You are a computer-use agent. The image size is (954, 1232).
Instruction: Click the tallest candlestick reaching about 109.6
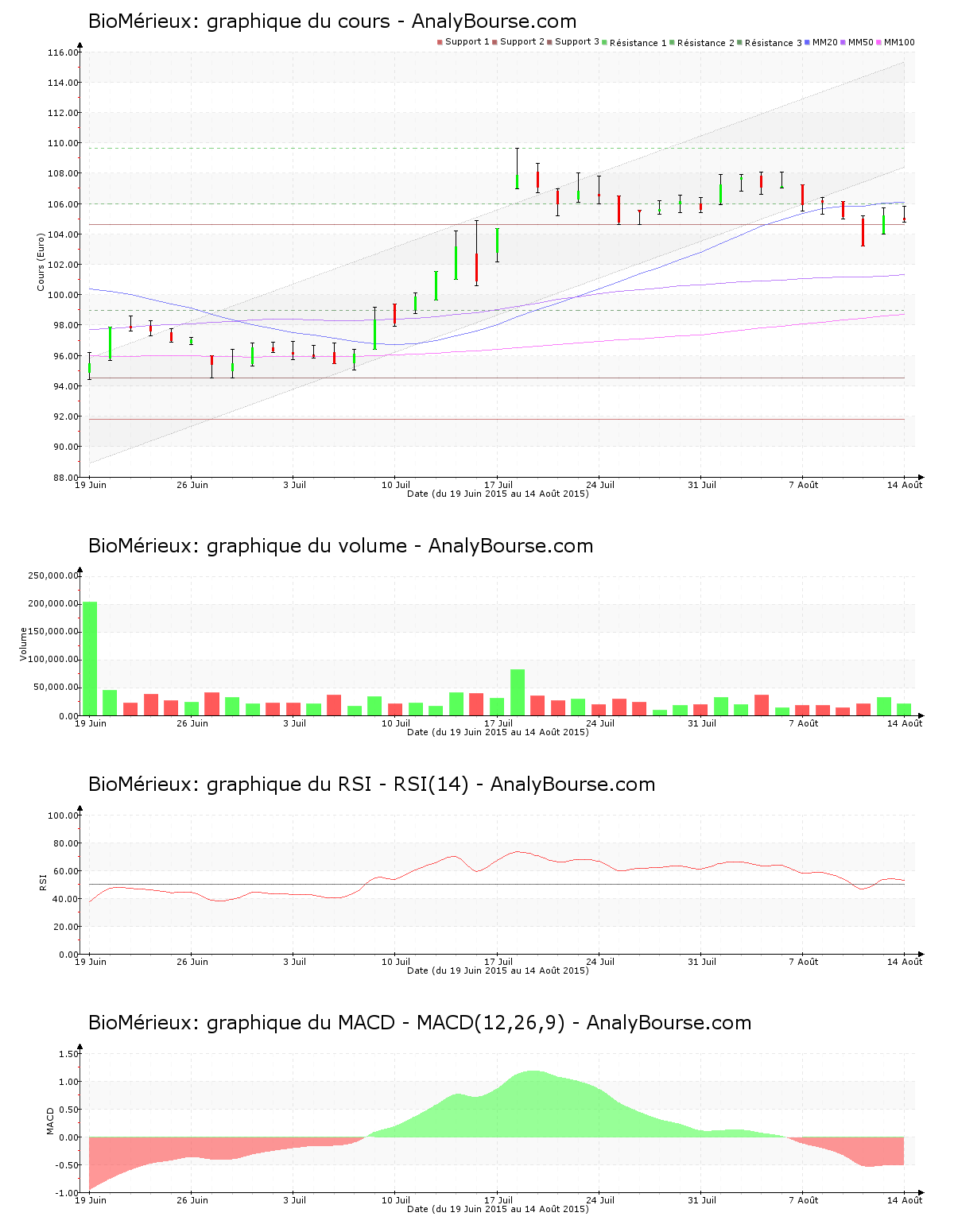(517, 169)
